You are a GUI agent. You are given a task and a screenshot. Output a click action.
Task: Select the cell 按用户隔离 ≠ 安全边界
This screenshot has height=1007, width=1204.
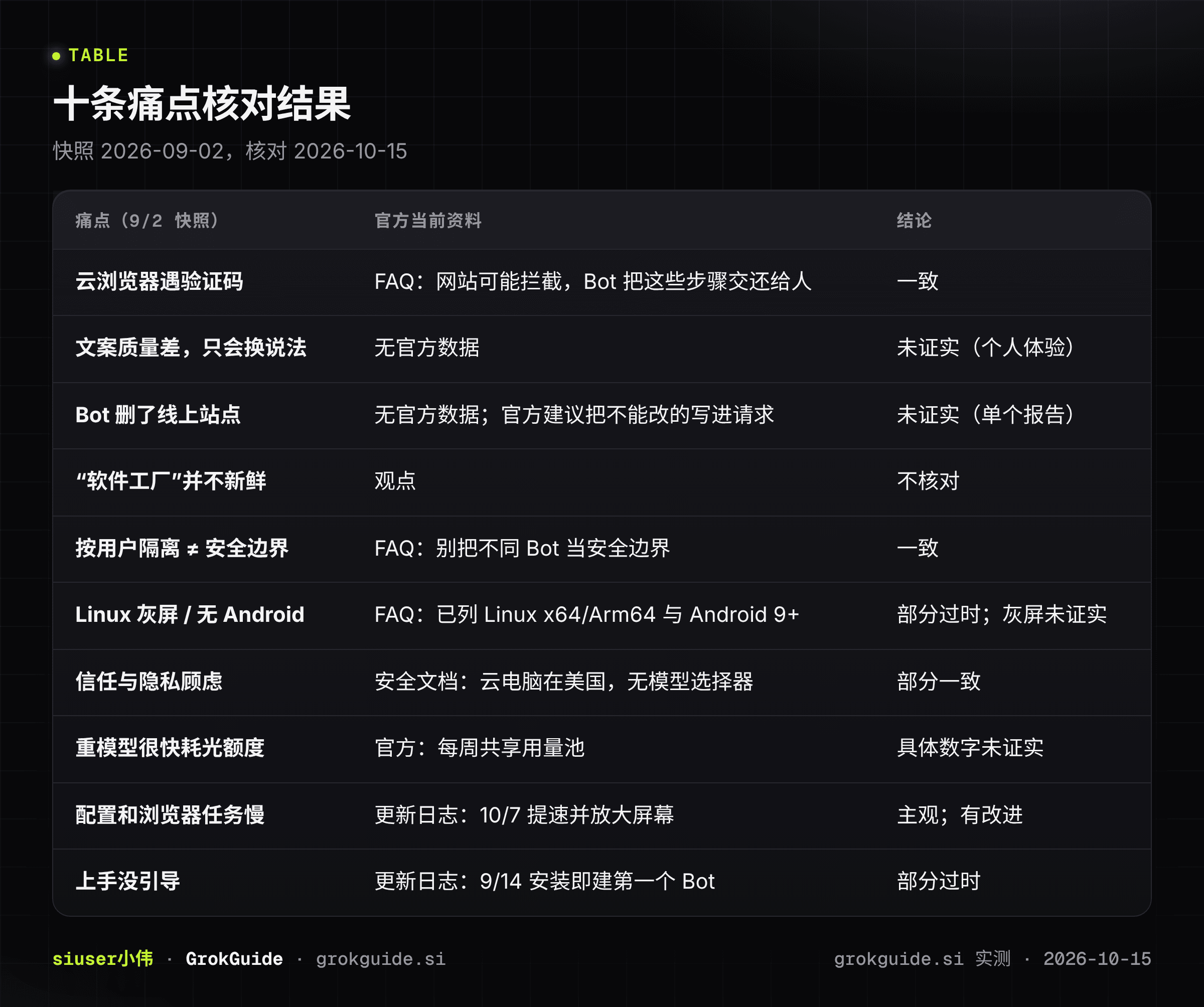[x=182, y=548]
